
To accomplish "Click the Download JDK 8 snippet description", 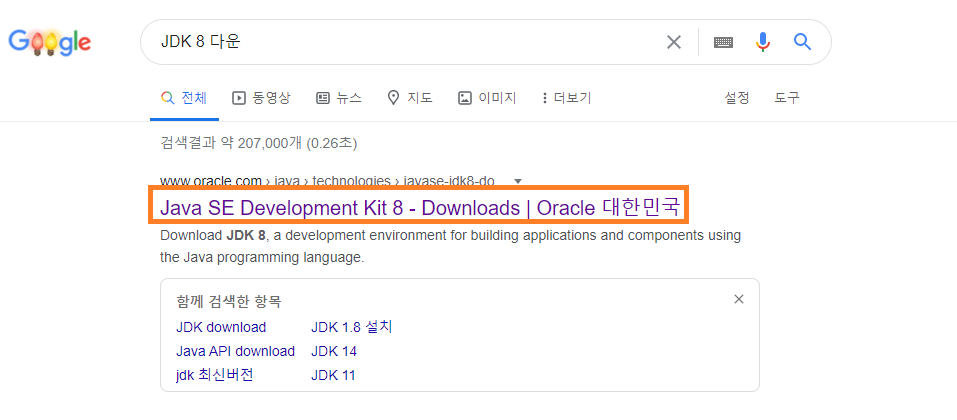I will coord(450,246).
